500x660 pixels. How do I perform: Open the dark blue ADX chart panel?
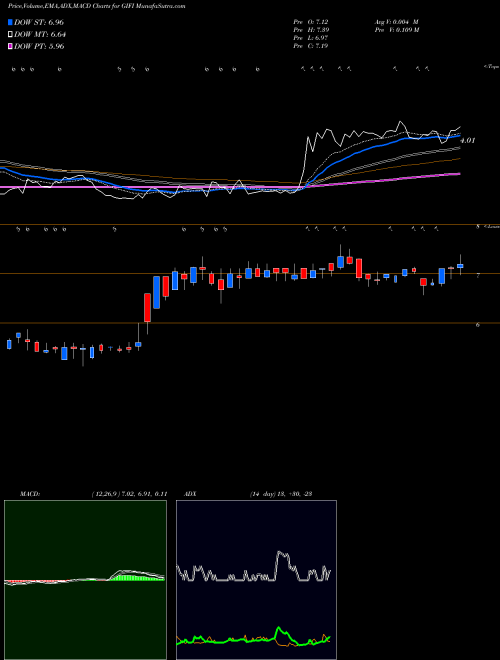256,580
